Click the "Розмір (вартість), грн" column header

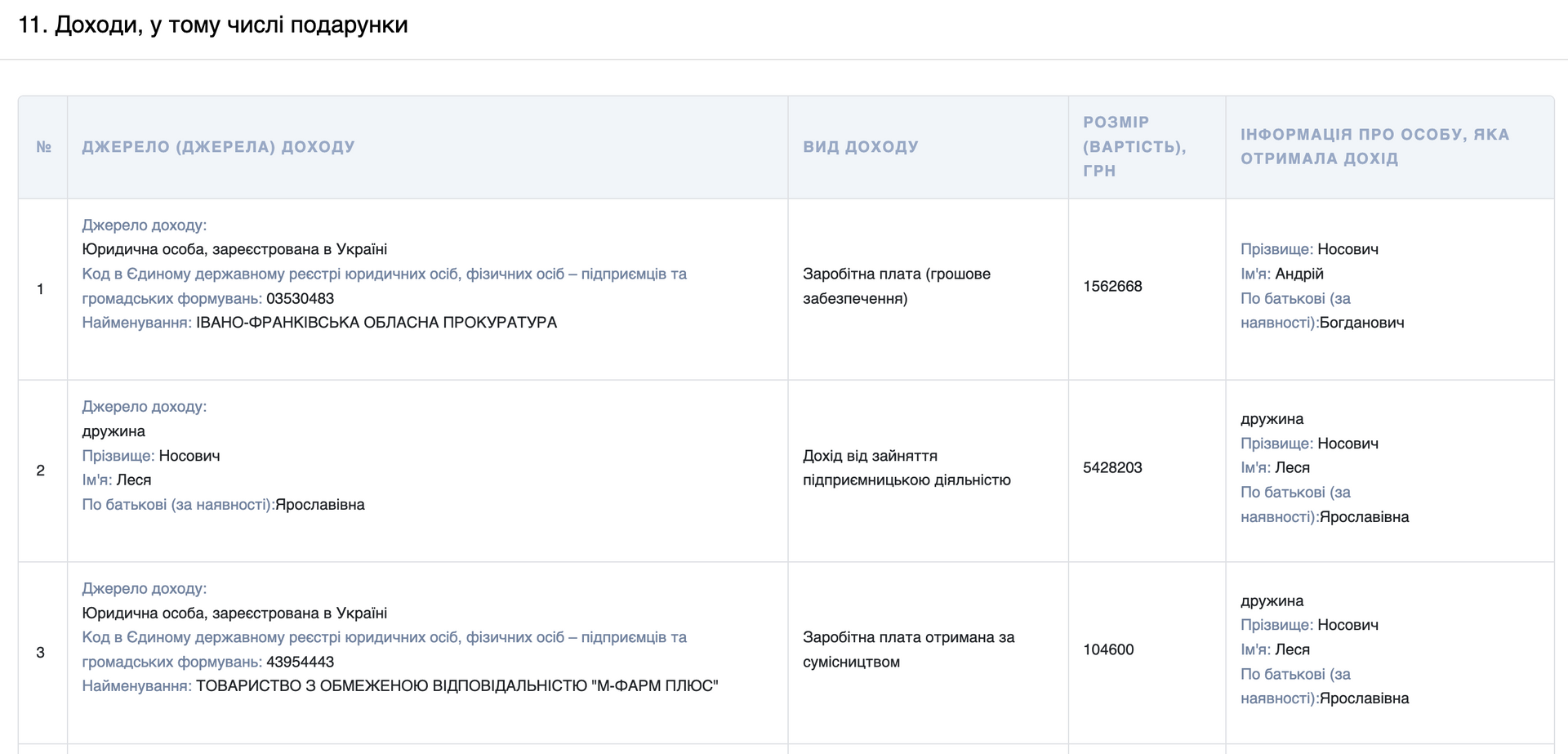(1134, 147)
